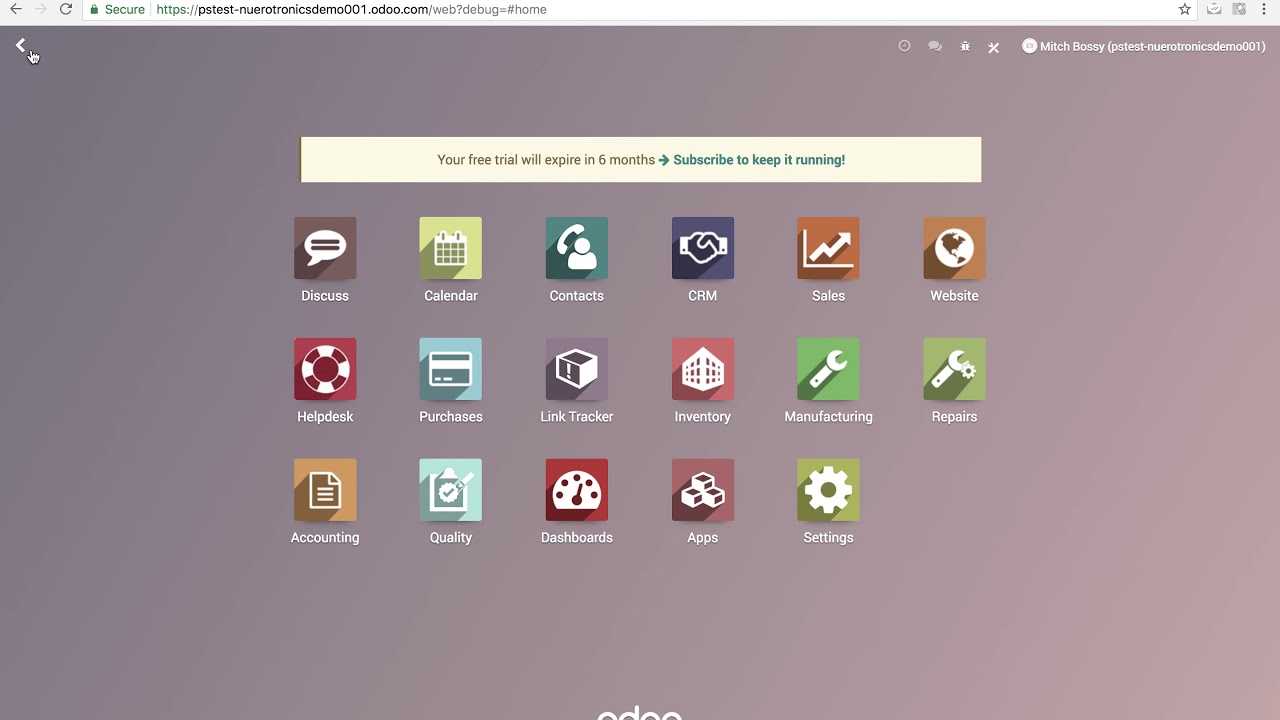Open the Chrome three-dot menu
This screenshot has width=1280, height=720.
click(x=1265, y=9)
